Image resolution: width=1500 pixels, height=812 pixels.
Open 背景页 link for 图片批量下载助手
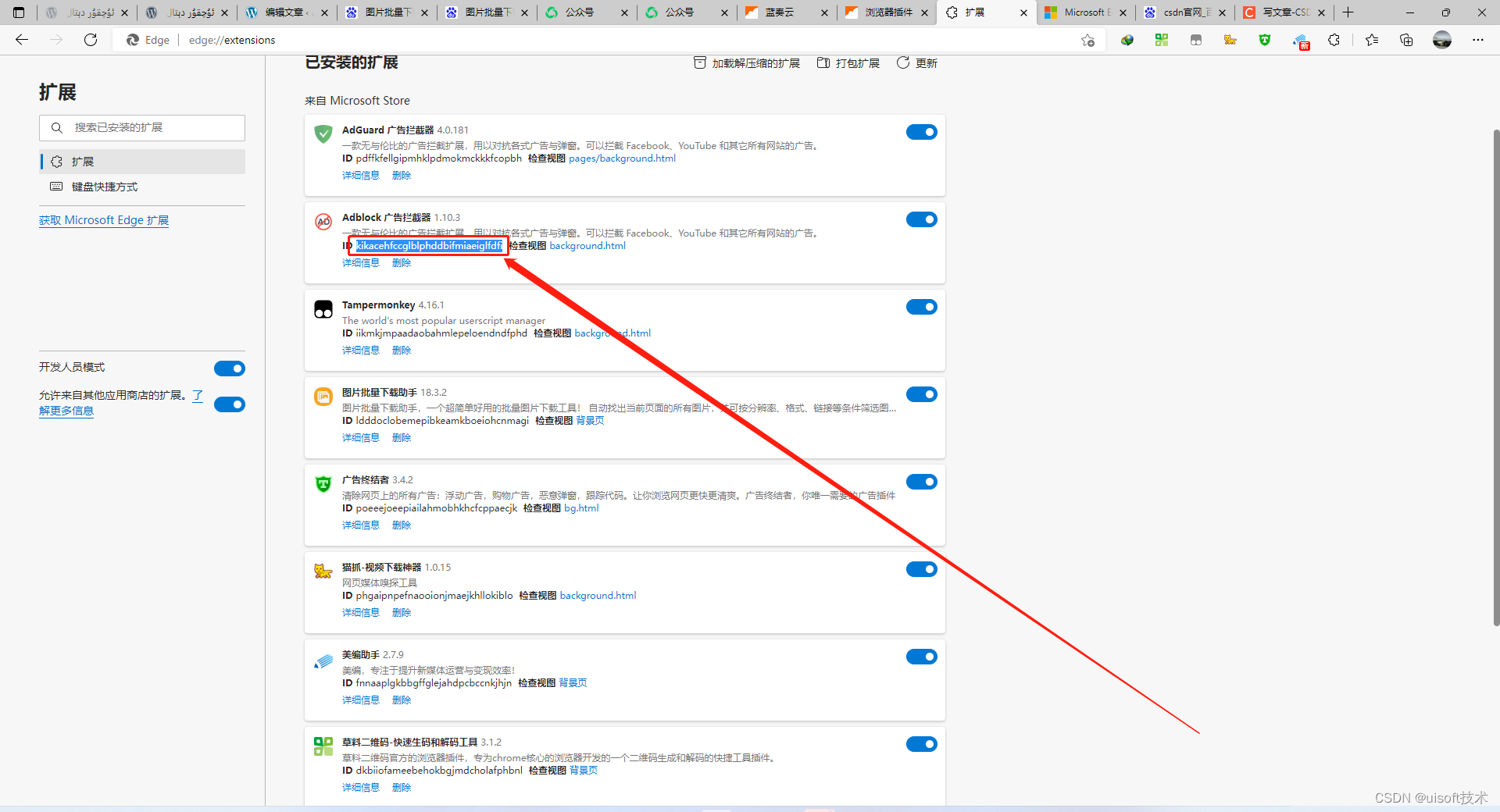(x=590, y=421)
